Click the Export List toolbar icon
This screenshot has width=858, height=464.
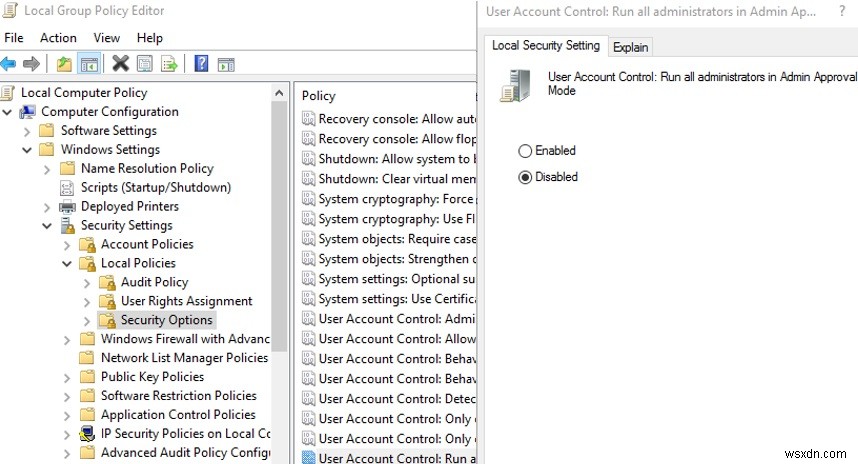point(169,64)
